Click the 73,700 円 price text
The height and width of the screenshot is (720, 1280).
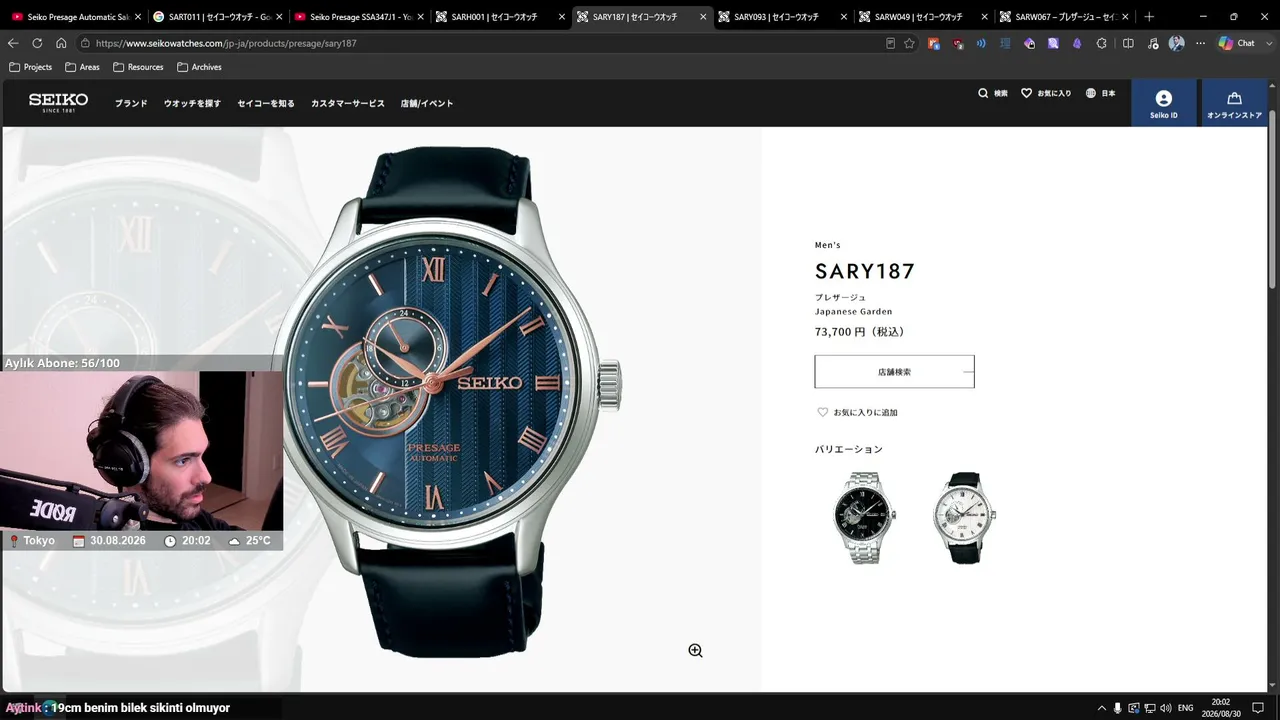(859, 332)
